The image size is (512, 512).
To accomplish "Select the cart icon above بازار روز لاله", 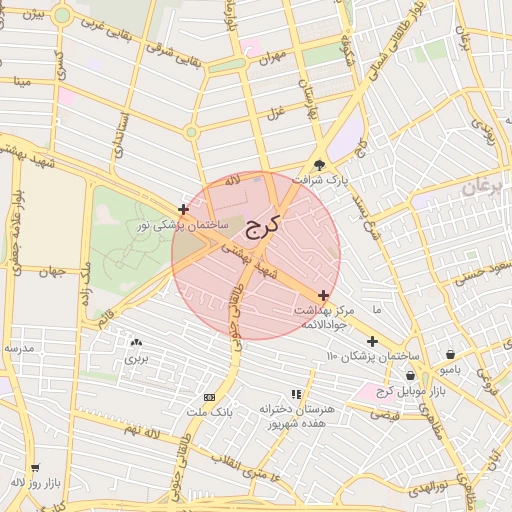I will pos(35,468).
